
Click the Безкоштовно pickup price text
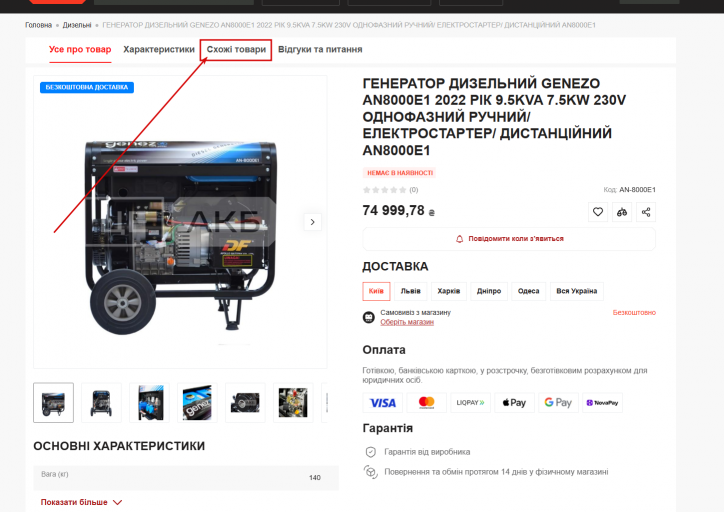click(634, 313)
